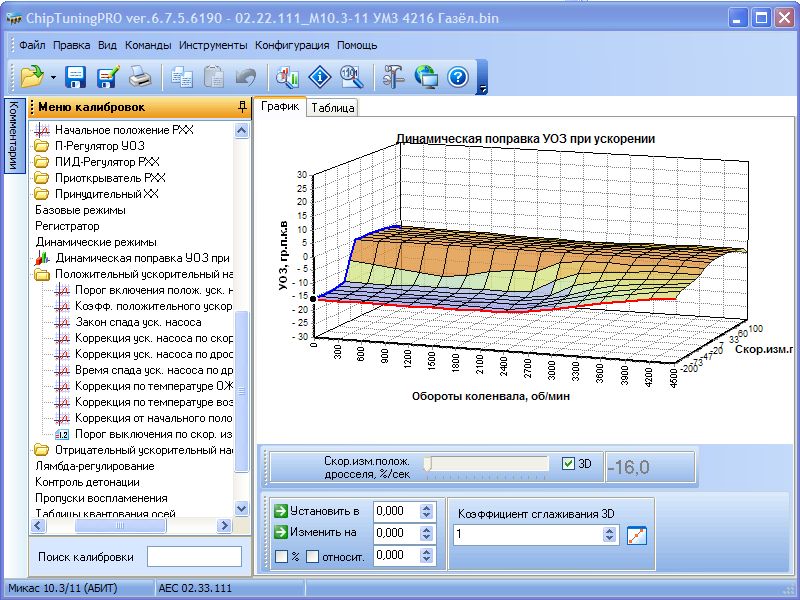Click the throttle rate slider track
Viewport: 800px width, 600px height.
point(487,464)
